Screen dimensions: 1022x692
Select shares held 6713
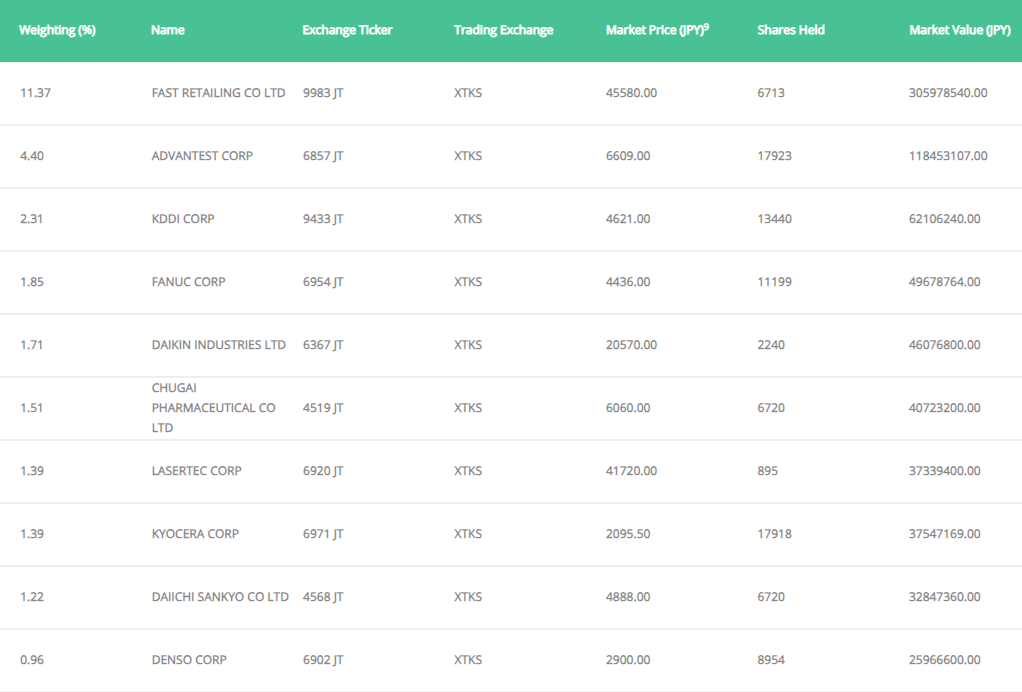click(770, 93)
